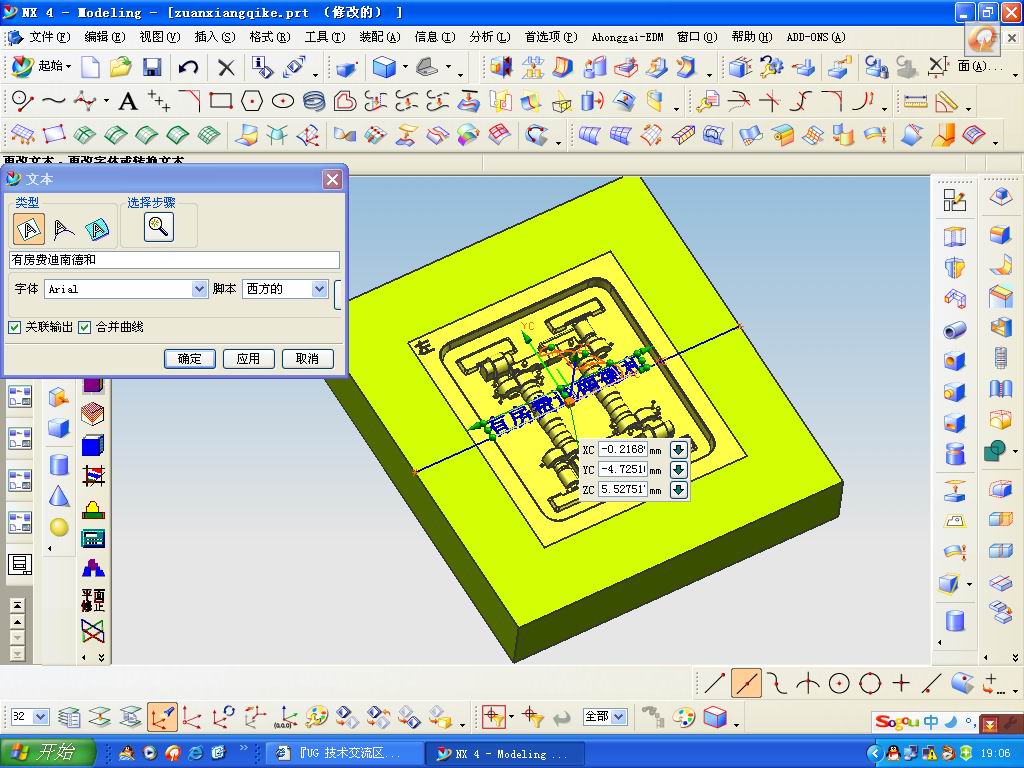Close the 文本 dialog

click(332, 179)
